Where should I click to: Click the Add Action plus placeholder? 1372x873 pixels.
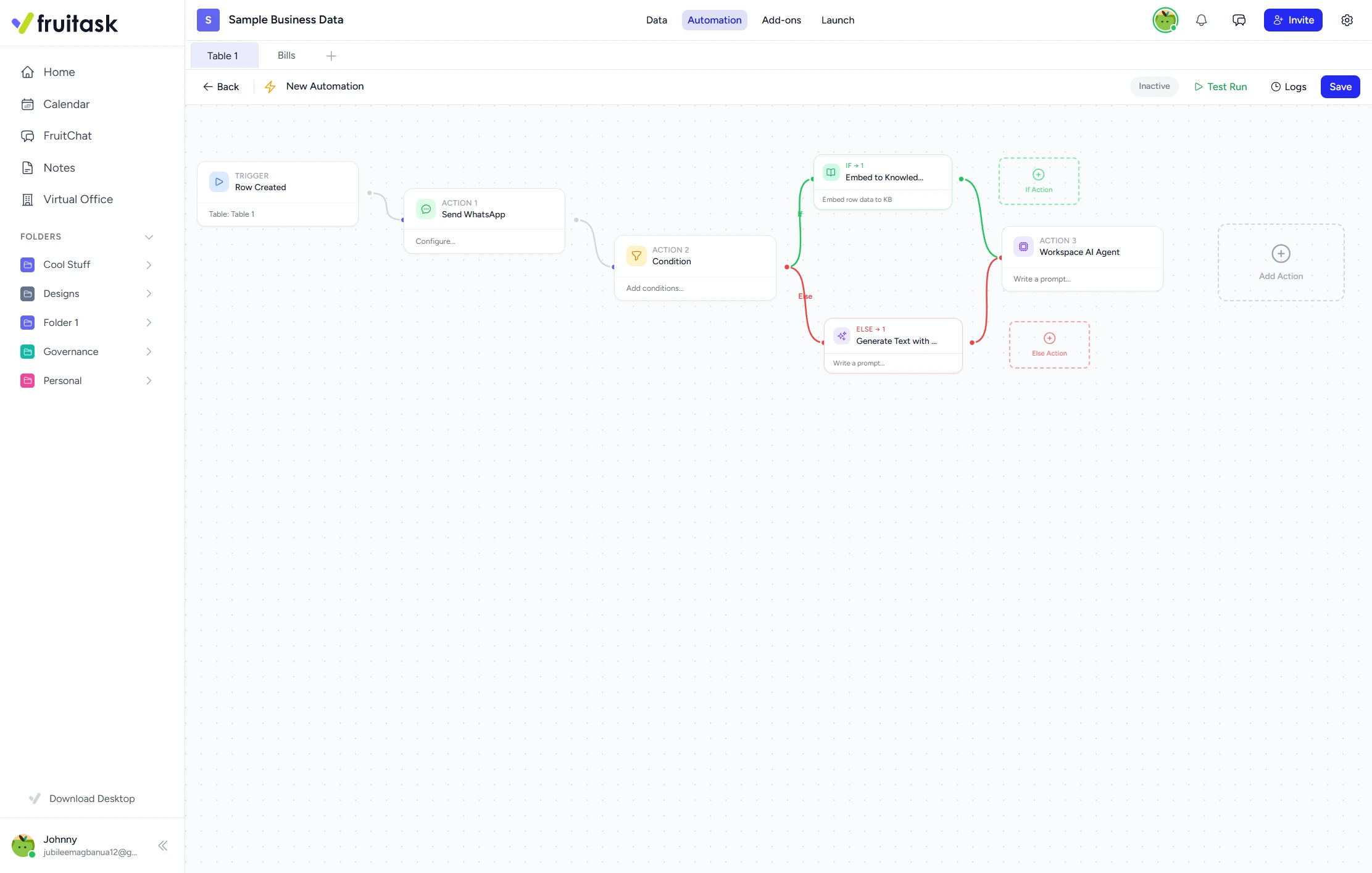1281,262
